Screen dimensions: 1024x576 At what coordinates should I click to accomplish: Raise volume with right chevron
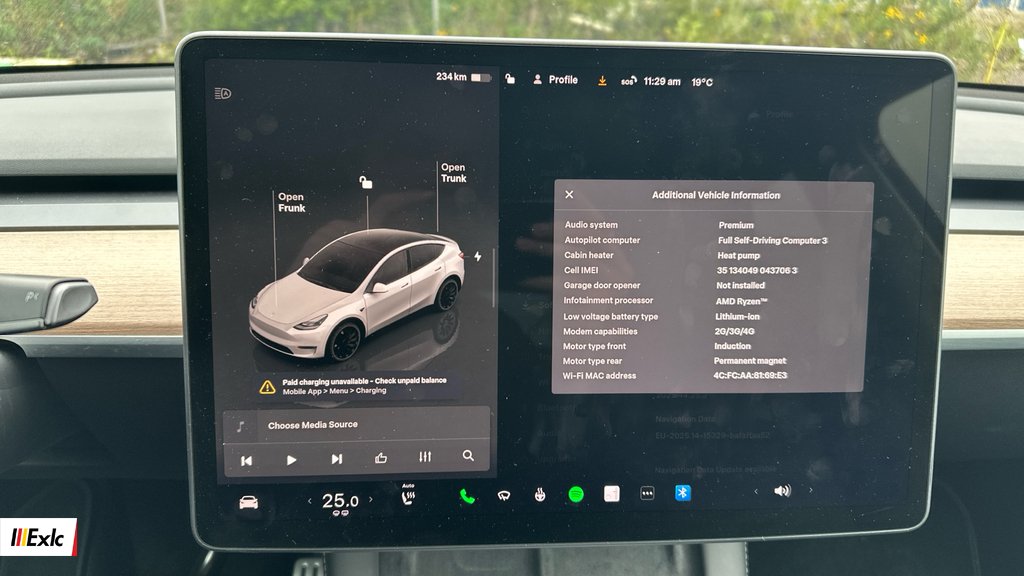810,490
